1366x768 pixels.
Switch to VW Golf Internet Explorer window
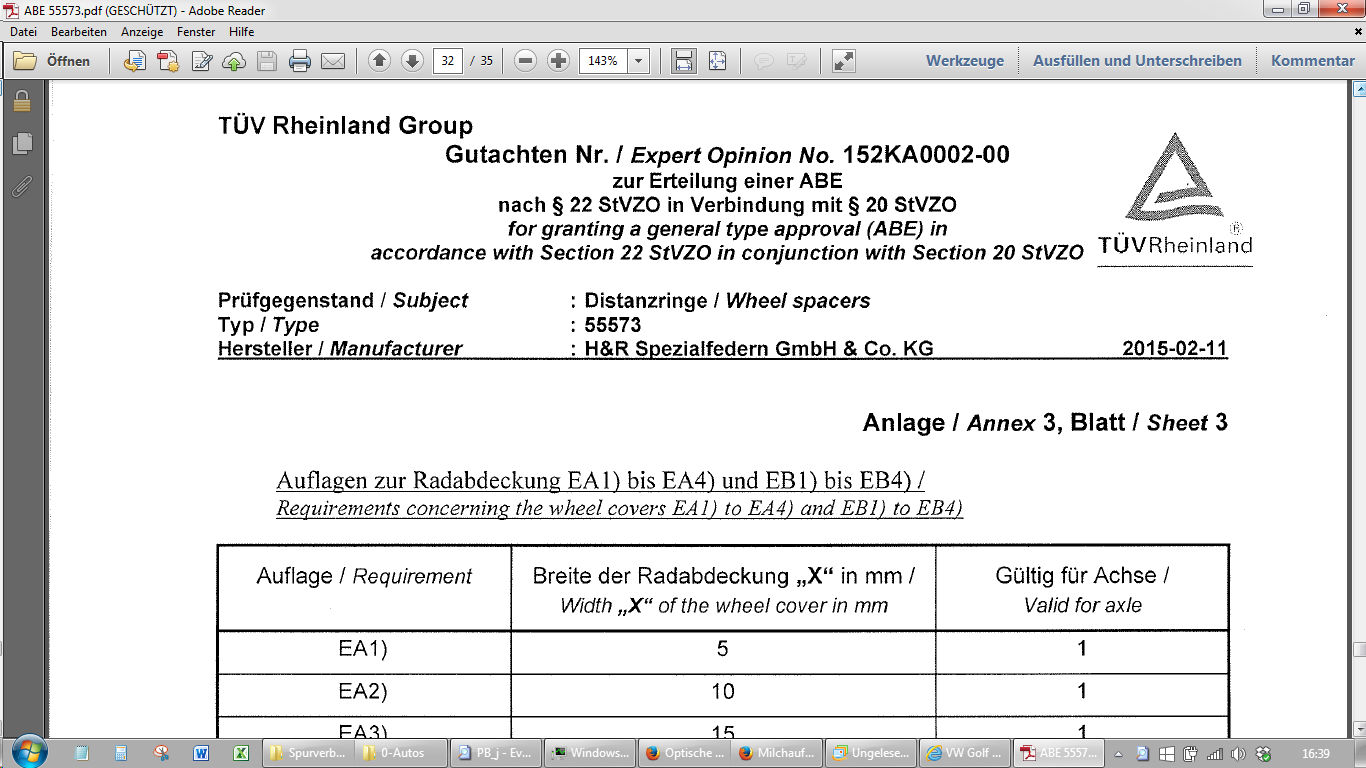pyautogui.click(x=966, y=753)
